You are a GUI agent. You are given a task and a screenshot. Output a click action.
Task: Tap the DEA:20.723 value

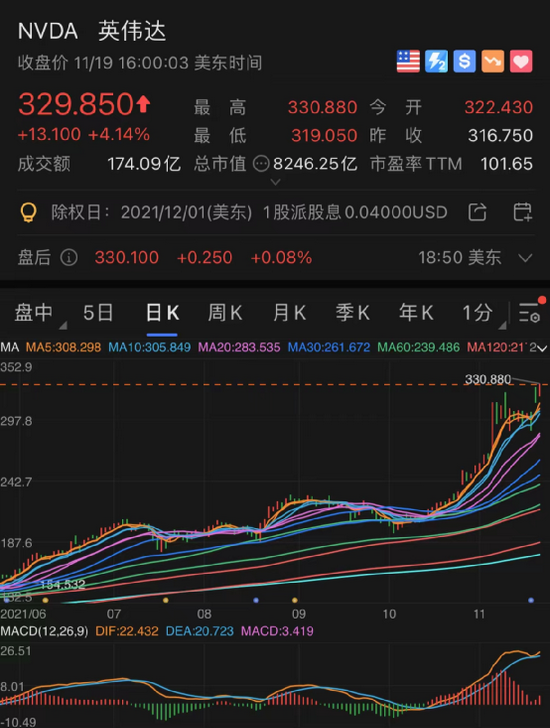[200, 631]
